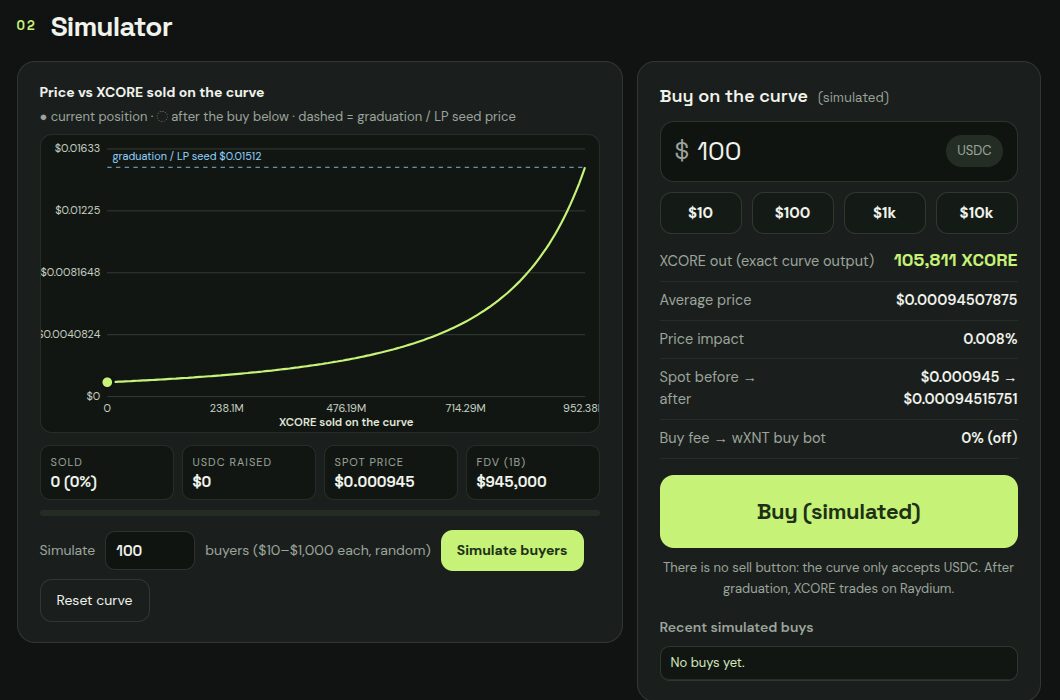1060x700 pixels.
Task: Click the $0.01225 y-axis label
Action: pyautogui.click(x=78, y=210)
